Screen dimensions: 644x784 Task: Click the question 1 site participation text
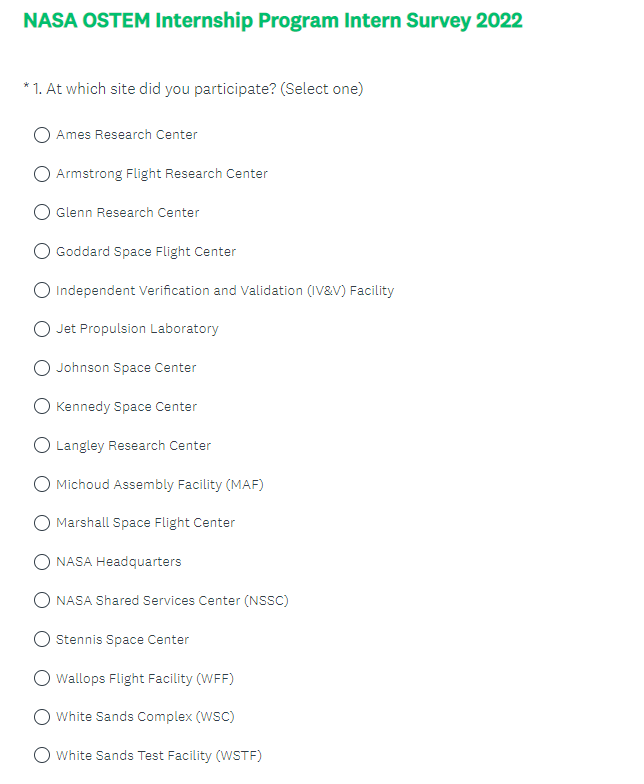point(198,89)
